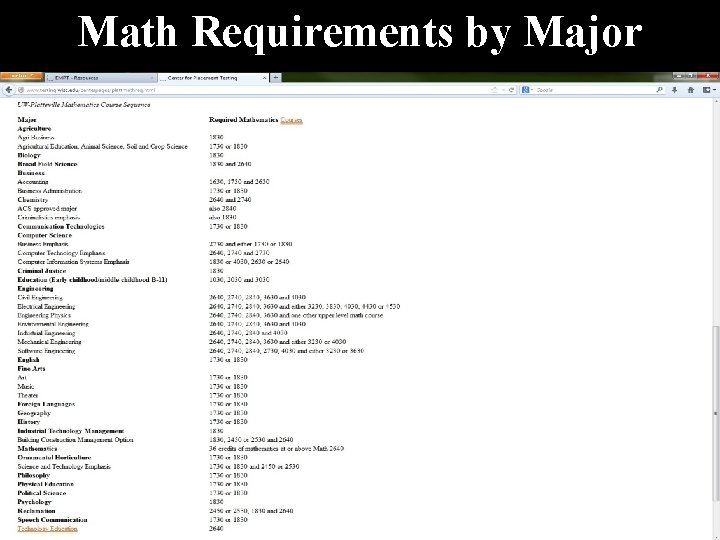
Task: Select the Center for Placement Testing tab
Action: coord(214,78)
